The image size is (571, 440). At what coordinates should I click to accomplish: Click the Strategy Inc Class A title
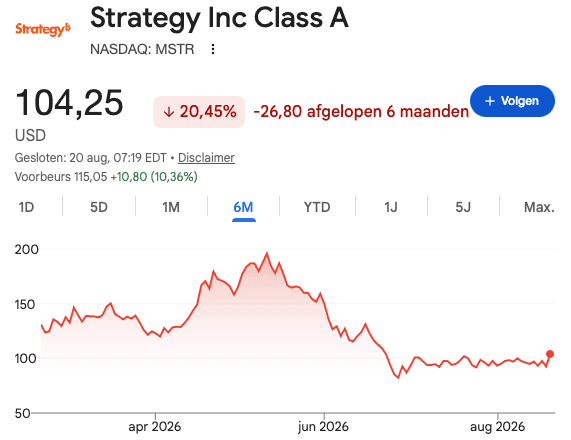[219, 17]
